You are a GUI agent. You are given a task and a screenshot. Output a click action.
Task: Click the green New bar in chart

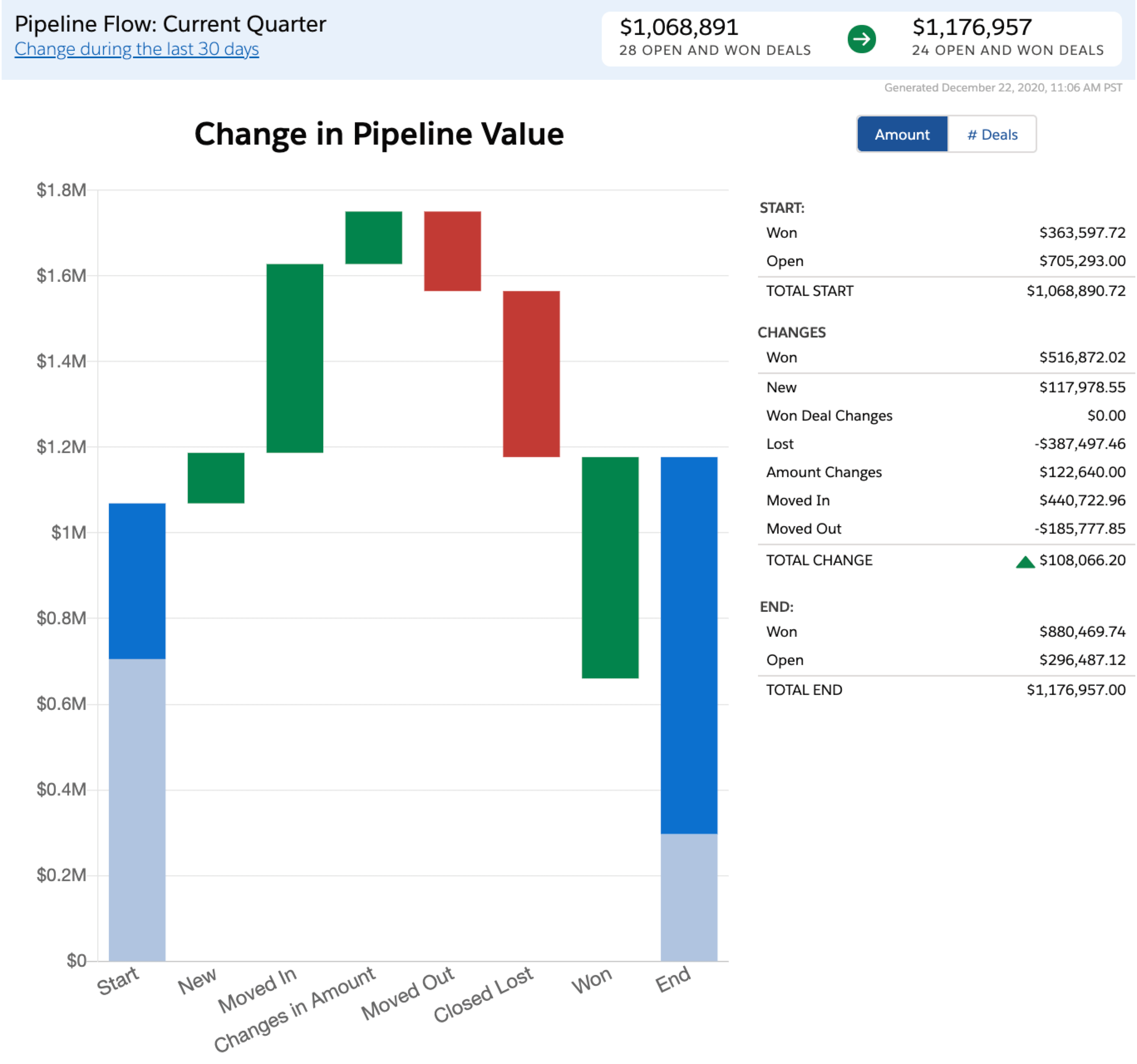pyautogui.click(x=216, y=478)
